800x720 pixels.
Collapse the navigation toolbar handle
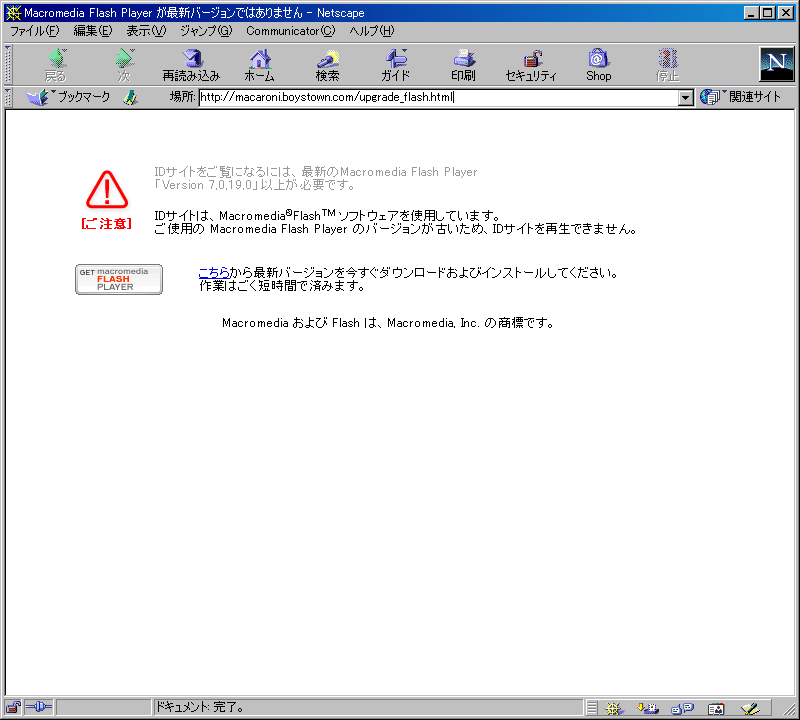tap(8, 64)
